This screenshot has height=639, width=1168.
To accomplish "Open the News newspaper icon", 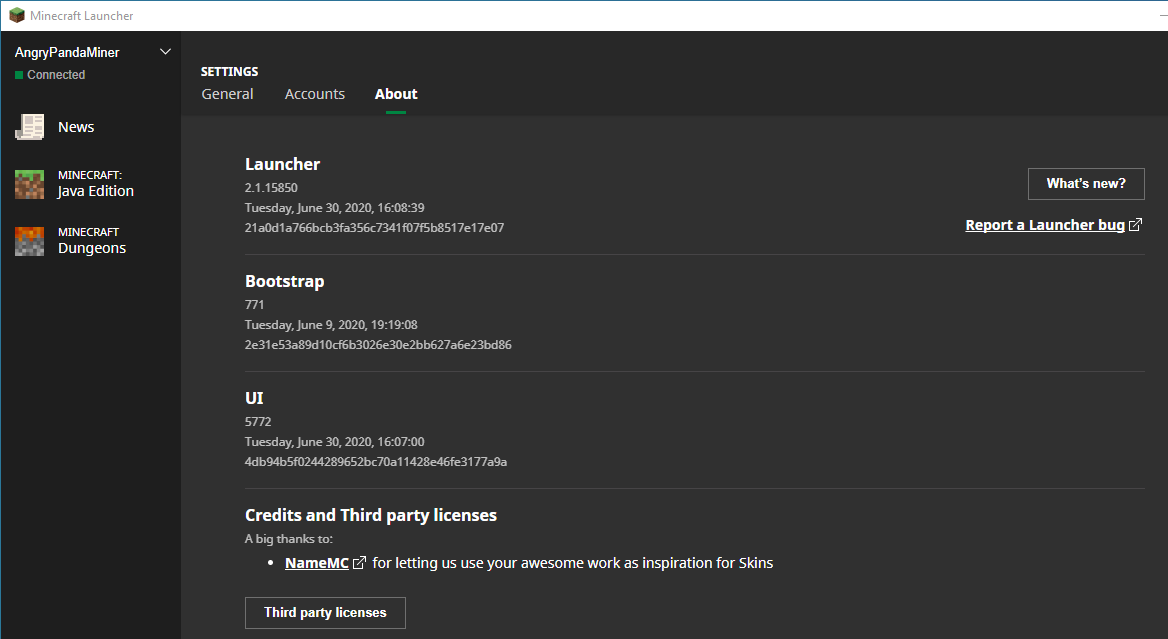I will point(30,127).
